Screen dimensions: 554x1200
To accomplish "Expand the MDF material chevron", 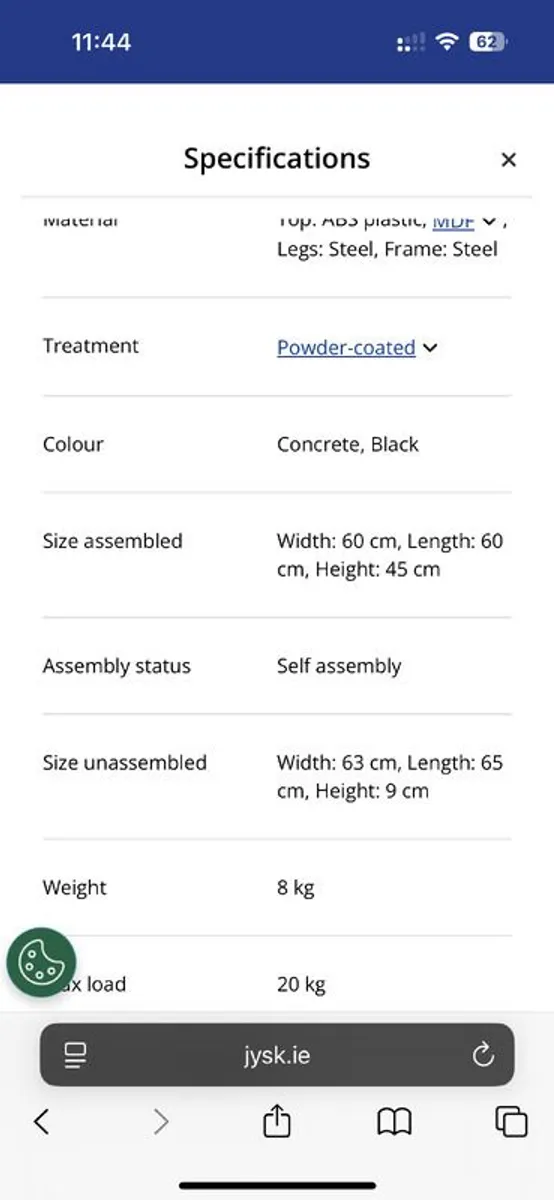I will tap(489, 221).
